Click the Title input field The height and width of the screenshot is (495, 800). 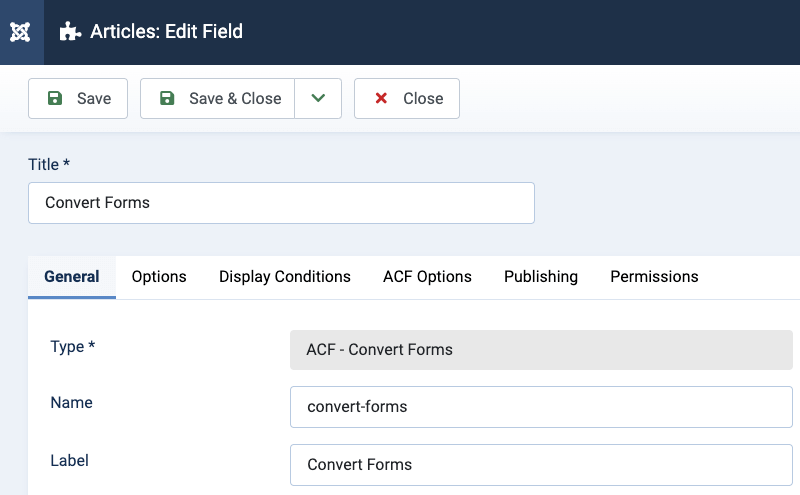[x=281, y=203]
